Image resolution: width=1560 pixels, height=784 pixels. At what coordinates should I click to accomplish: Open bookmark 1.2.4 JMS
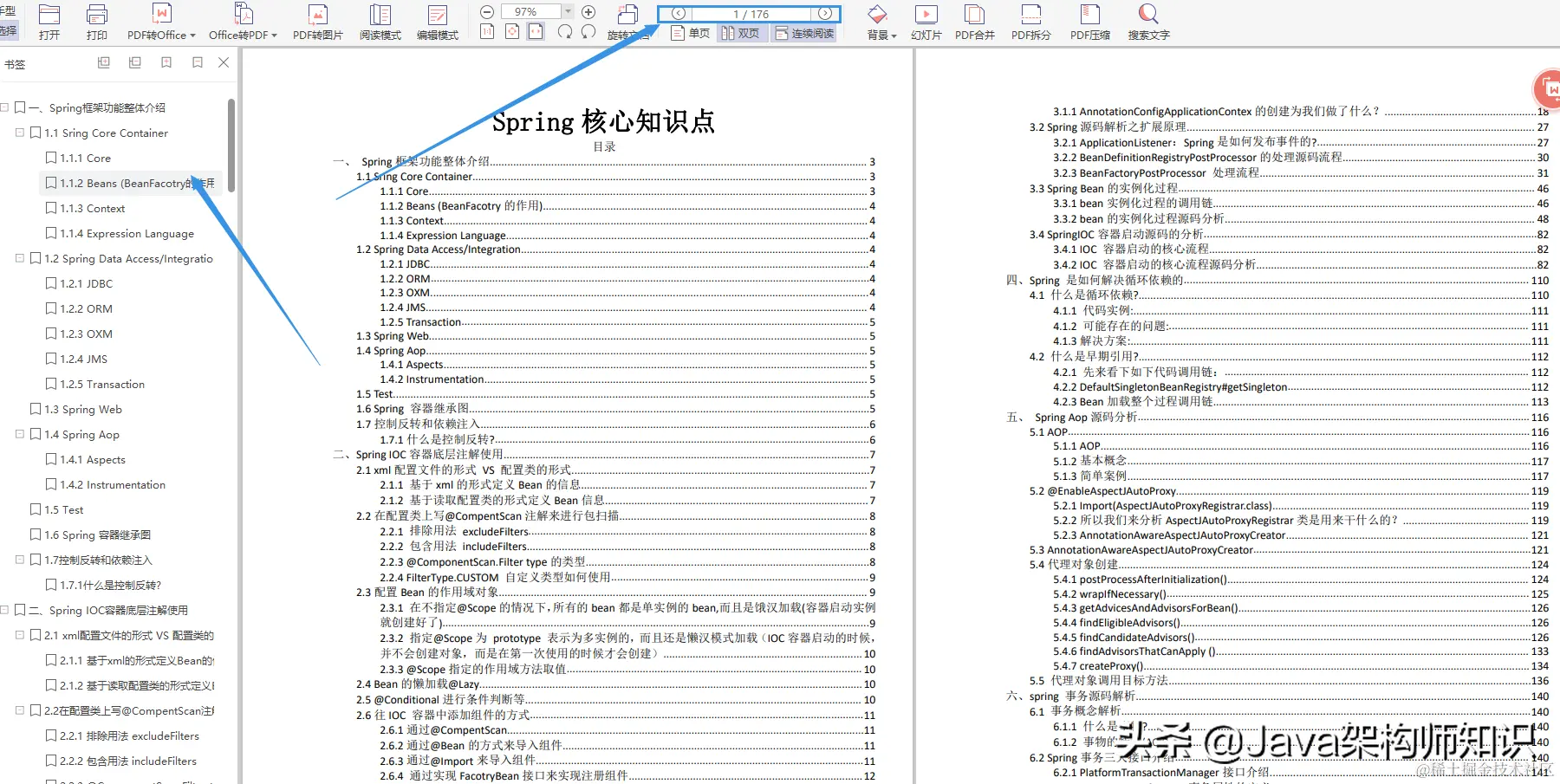(x=84, y=359)
